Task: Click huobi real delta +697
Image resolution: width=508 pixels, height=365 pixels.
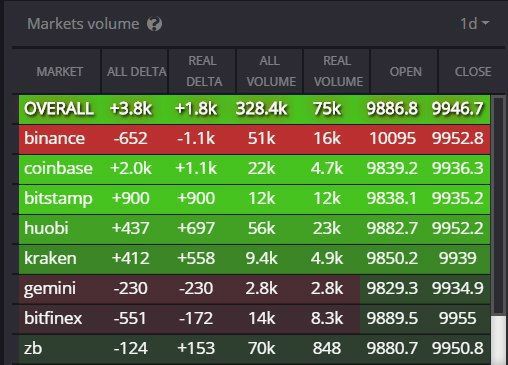Action: tap(196, 228)
